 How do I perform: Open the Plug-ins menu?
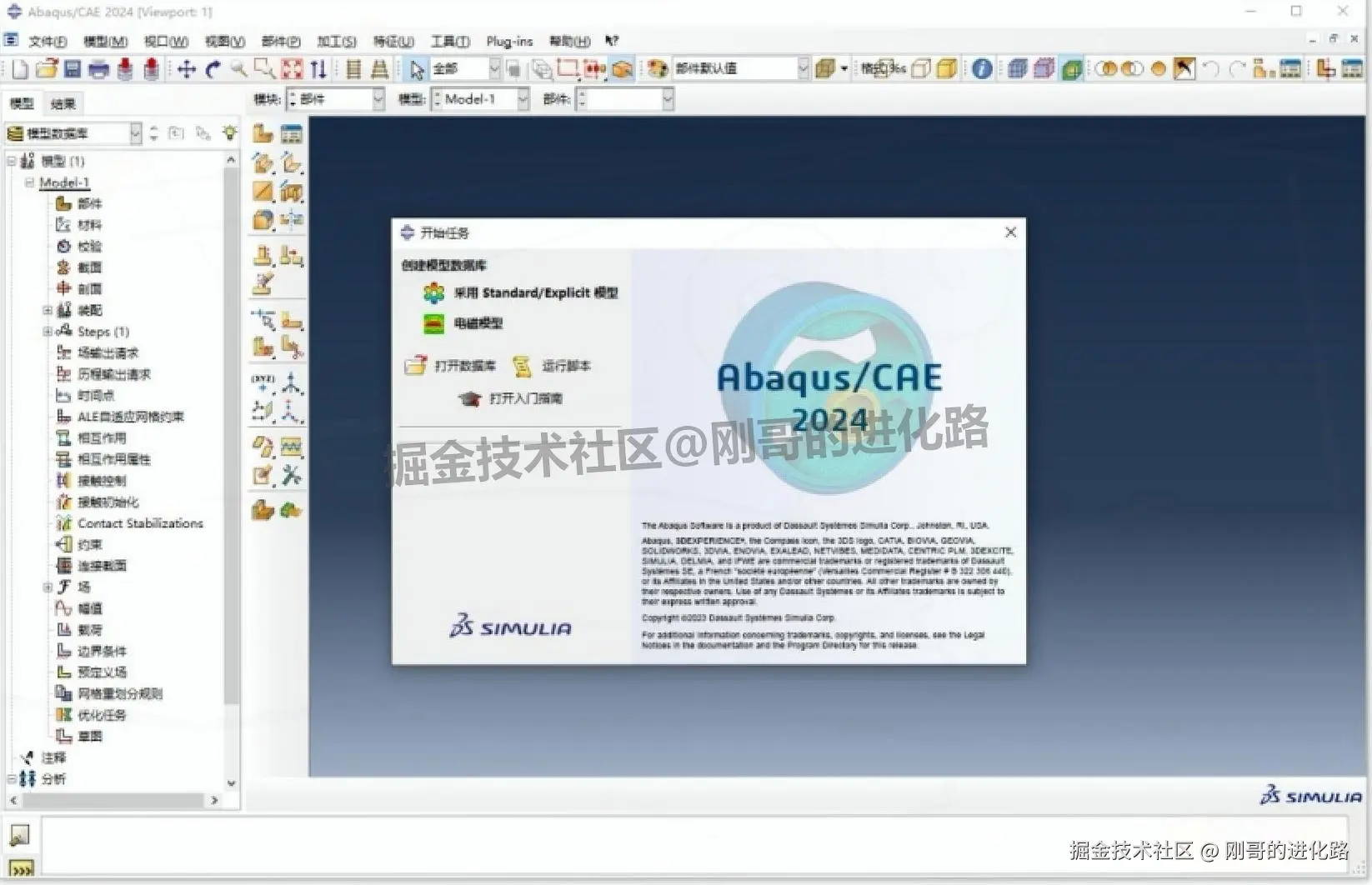coord(508,41)
